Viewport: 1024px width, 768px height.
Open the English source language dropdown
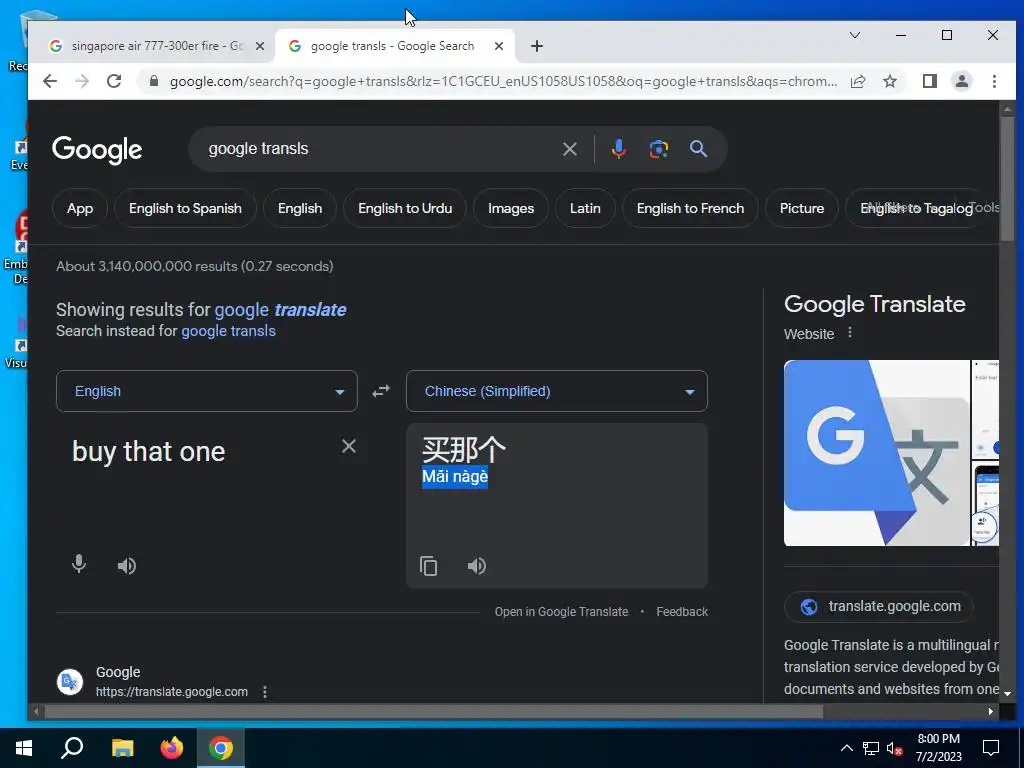[x=207, y=391]
